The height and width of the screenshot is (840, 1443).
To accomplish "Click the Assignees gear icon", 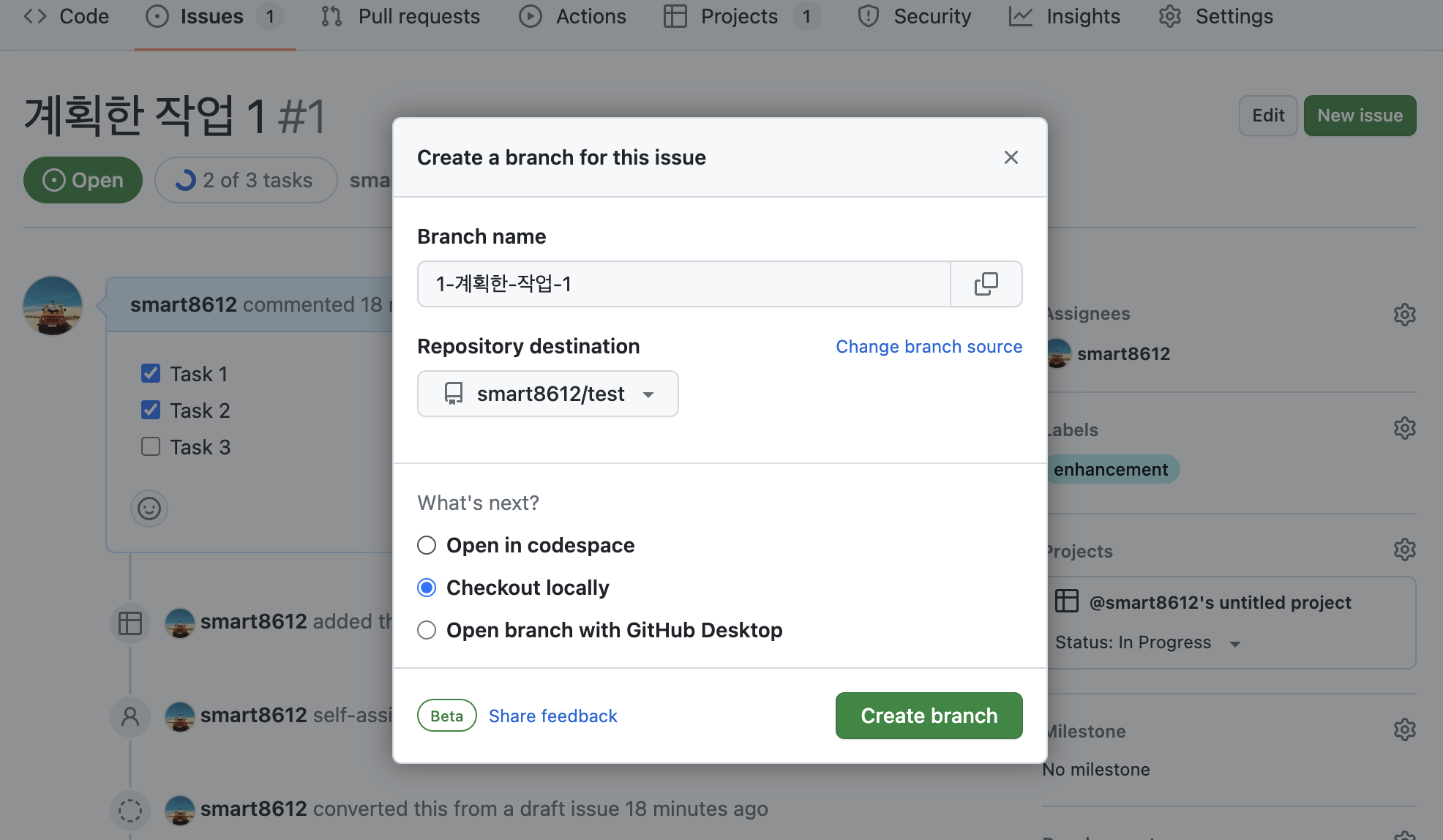I will pyautogui.click(x=1404, y=315).
